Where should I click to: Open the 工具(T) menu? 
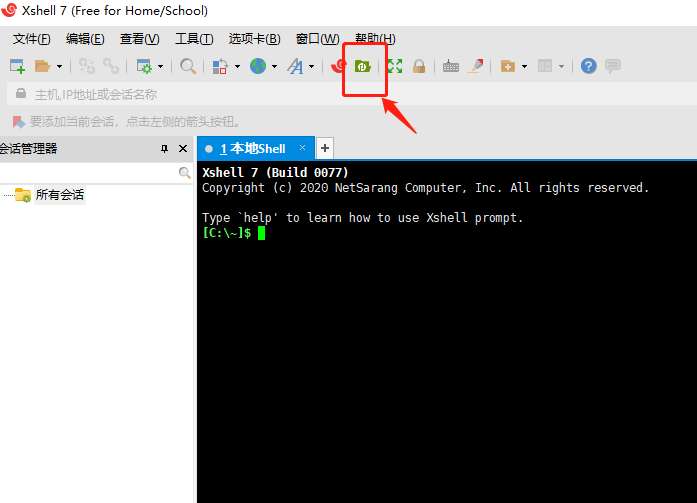[x=194, y=39]
